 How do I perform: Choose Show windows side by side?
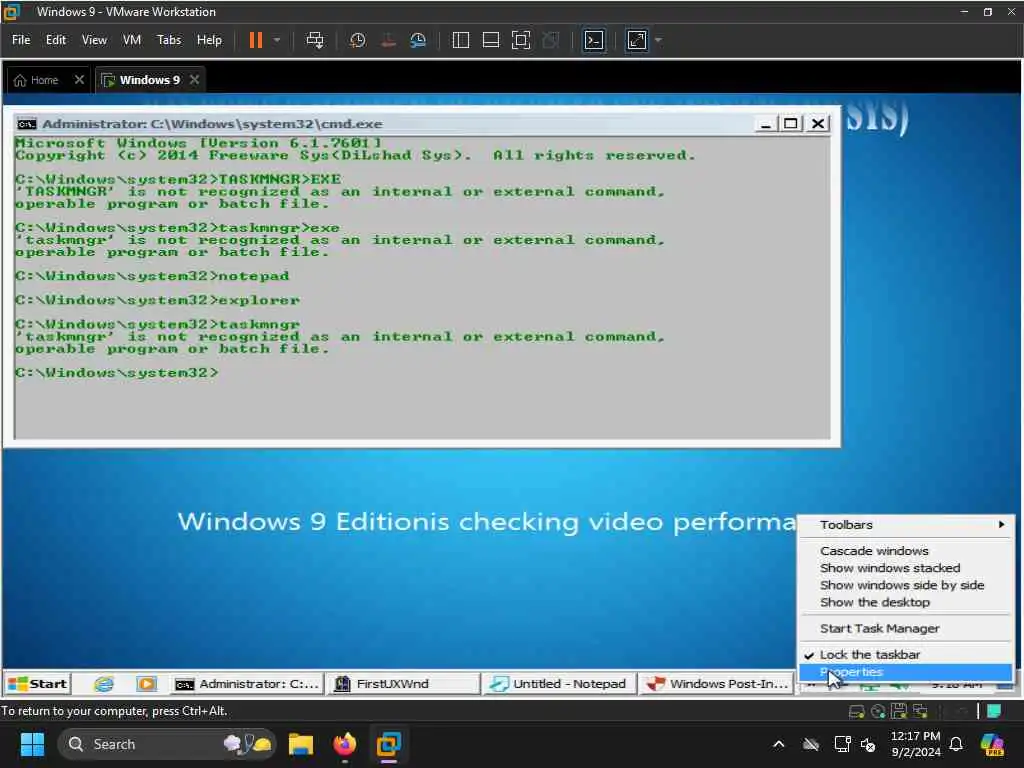(906, 585)
